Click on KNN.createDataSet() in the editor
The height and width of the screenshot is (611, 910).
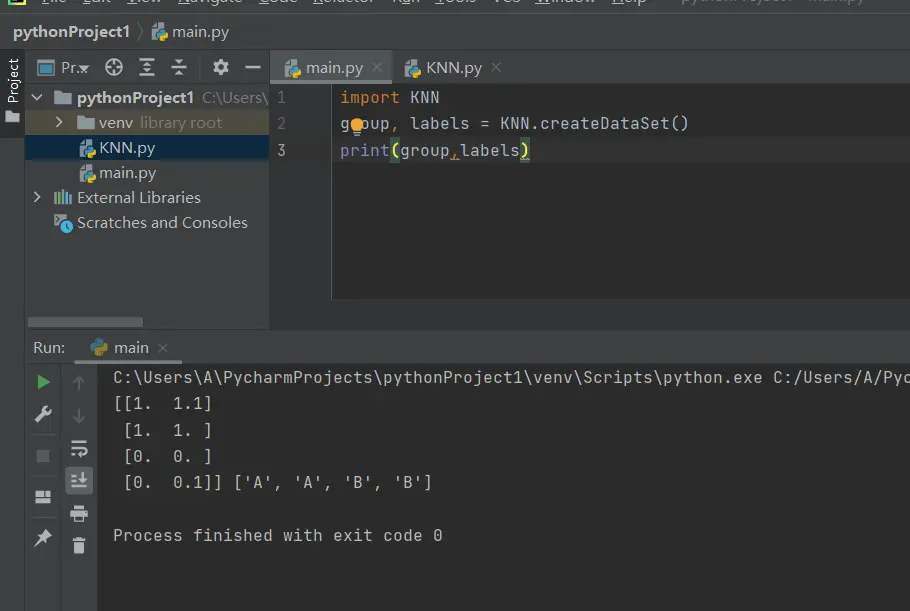[x=594, y=124]
